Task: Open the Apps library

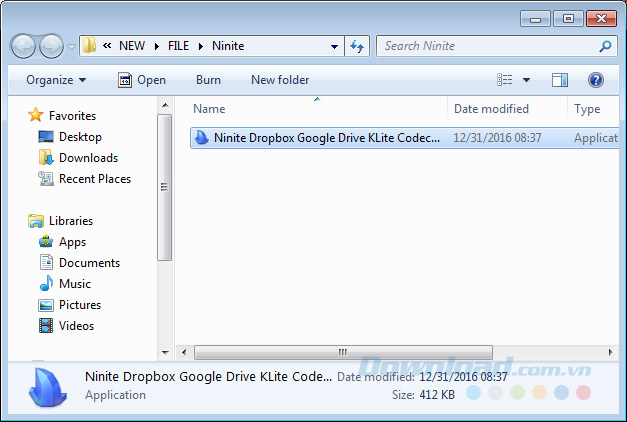Action: (x=72, y=242)
